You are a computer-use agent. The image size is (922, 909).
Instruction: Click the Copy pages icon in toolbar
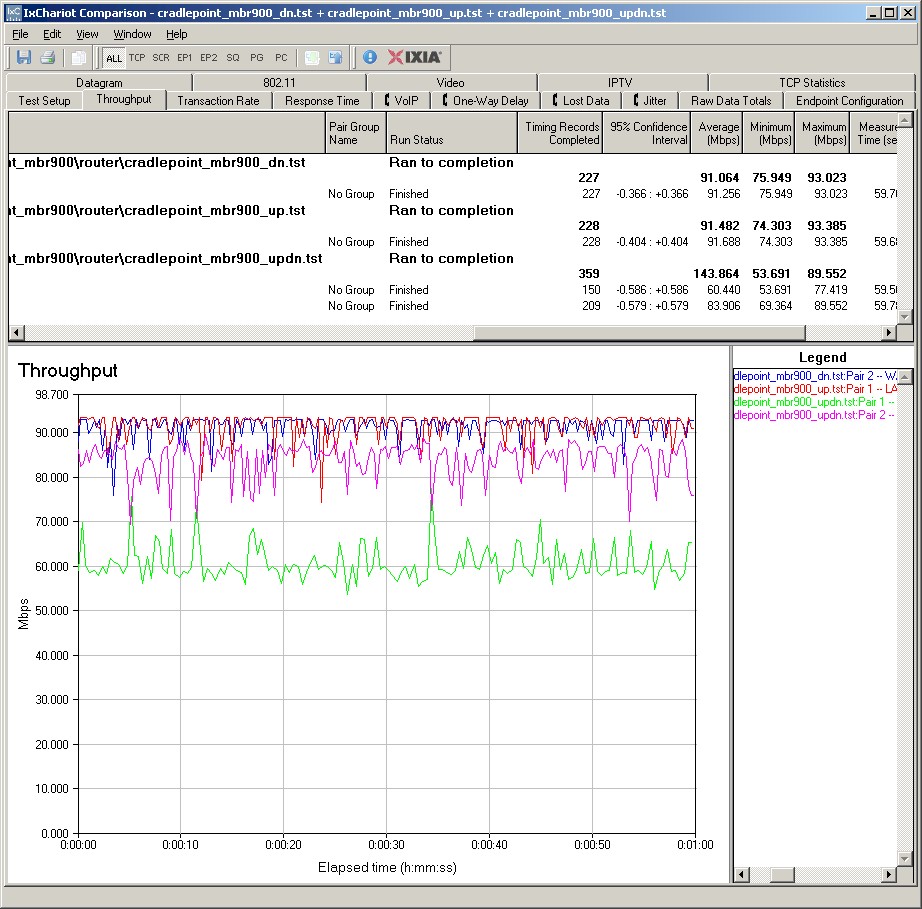click(78, 57)
